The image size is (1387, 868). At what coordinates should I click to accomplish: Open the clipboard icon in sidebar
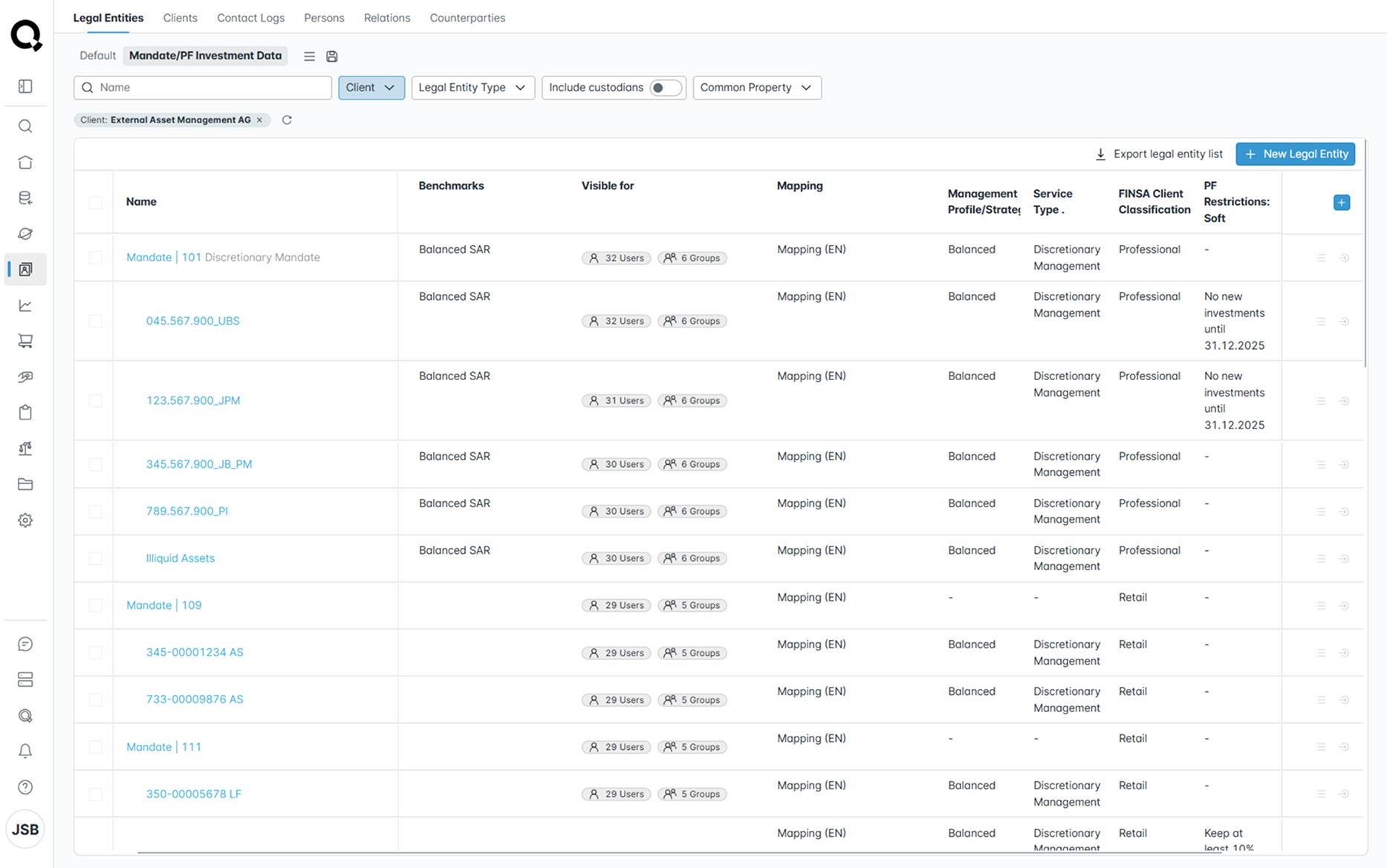[x=25, y=413]
